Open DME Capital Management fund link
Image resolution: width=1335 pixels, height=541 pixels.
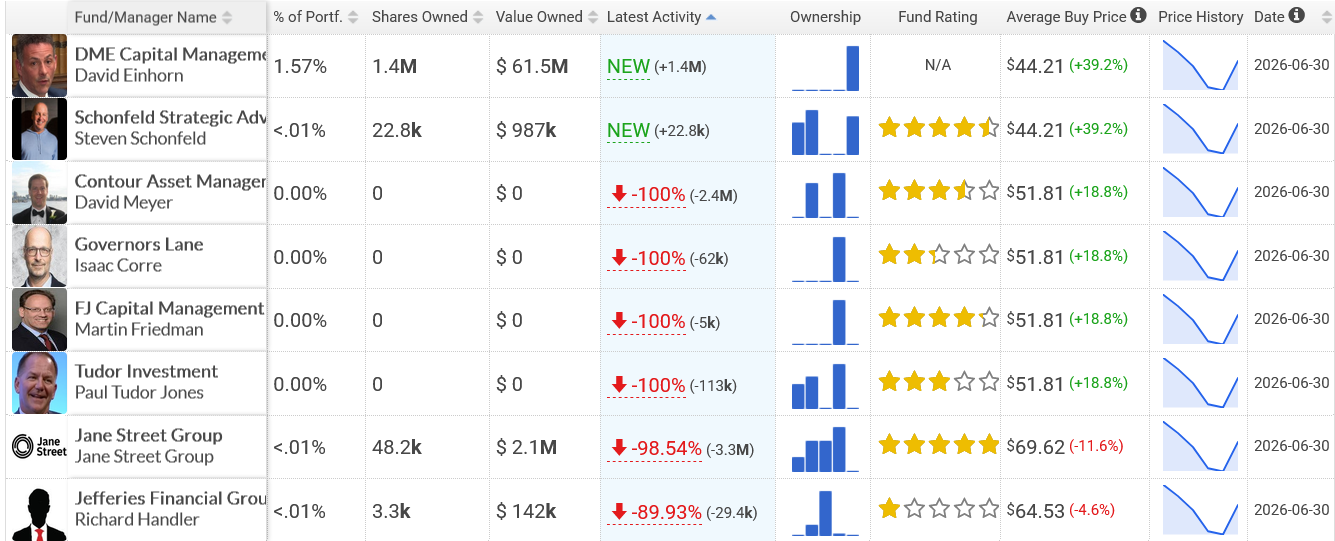point(170,54)
